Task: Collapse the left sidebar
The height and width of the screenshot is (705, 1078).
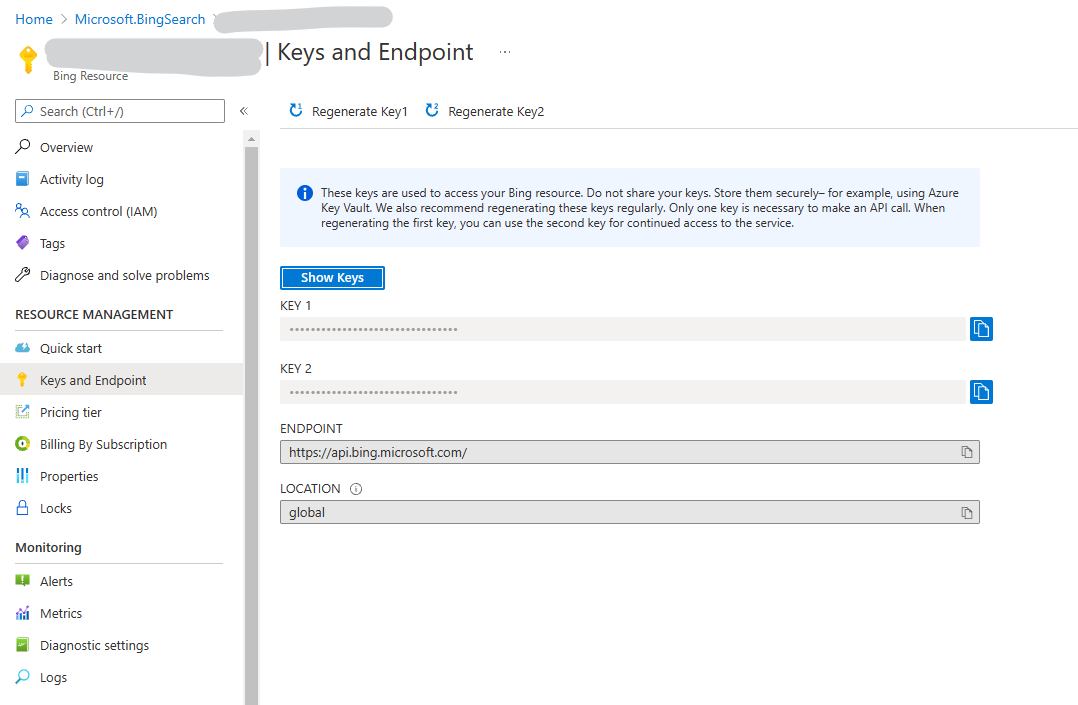Action: (243, 111)
